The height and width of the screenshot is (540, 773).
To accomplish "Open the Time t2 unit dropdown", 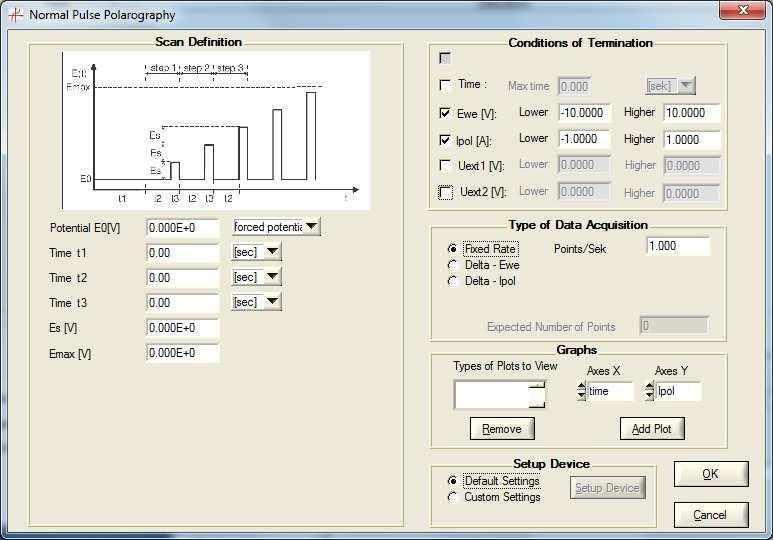I will [256, 277].
